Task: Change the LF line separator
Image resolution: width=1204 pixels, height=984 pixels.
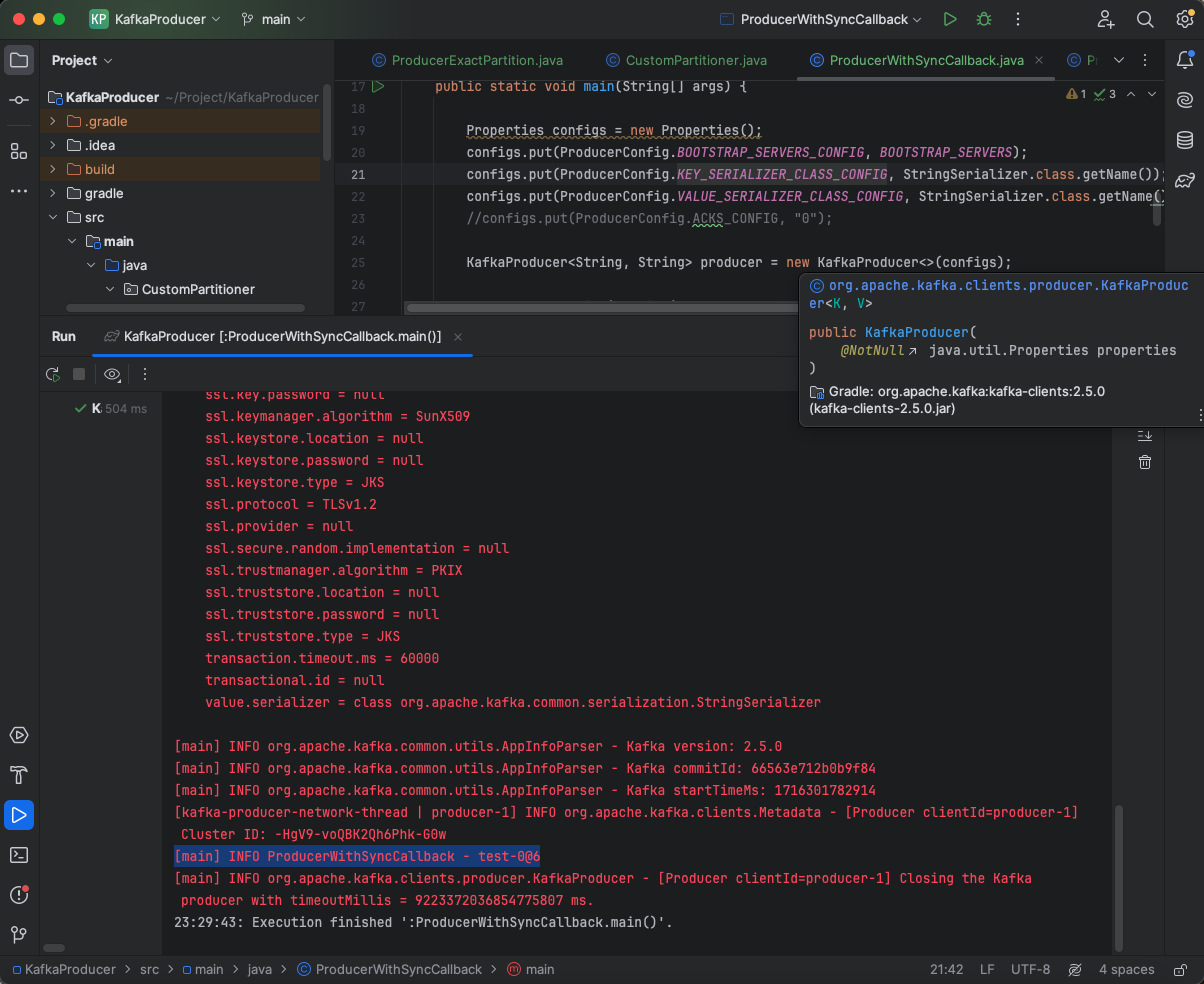Action: (x=987, y=969)
